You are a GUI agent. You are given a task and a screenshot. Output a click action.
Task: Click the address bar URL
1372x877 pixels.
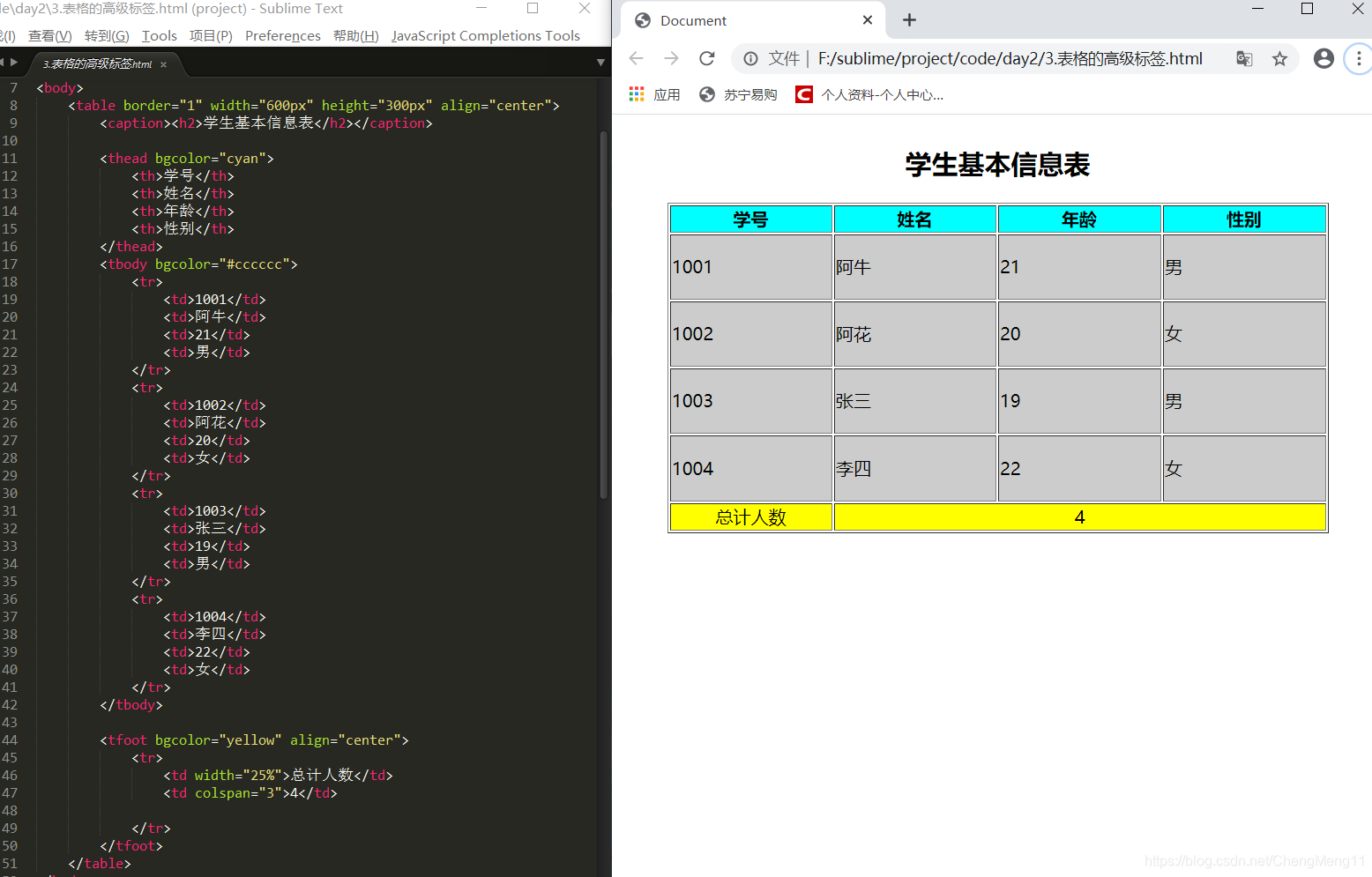(1010, 58)
